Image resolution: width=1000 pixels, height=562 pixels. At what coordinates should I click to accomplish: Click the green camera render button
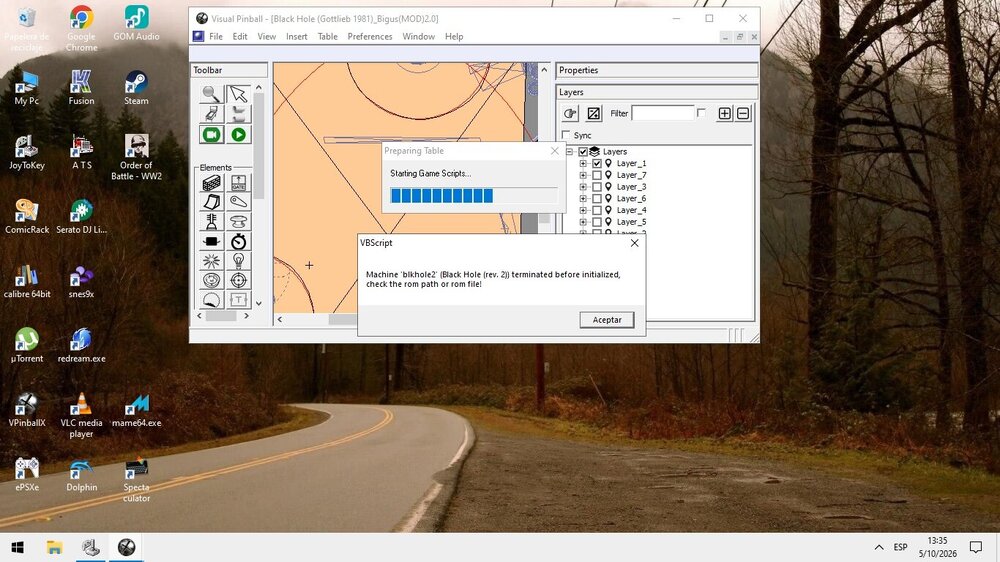pos(211,135)
